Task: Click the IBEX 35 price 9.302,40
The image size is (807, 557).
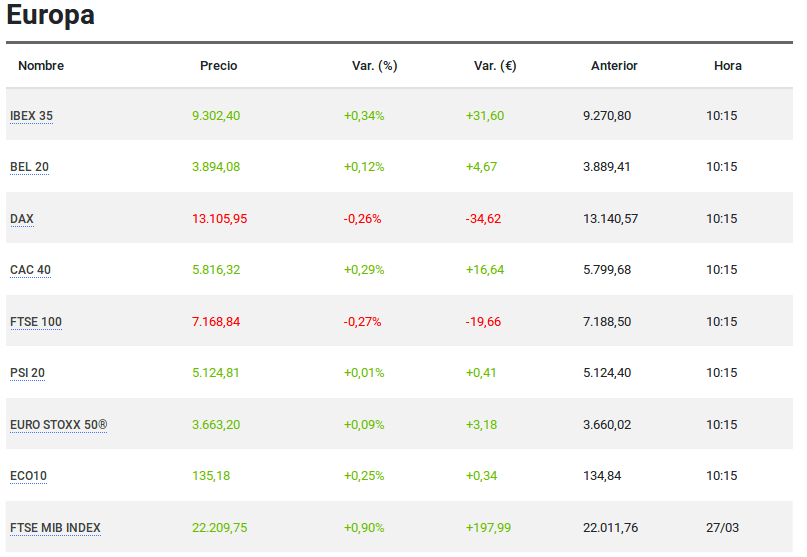Action: [x=216, y=116]
